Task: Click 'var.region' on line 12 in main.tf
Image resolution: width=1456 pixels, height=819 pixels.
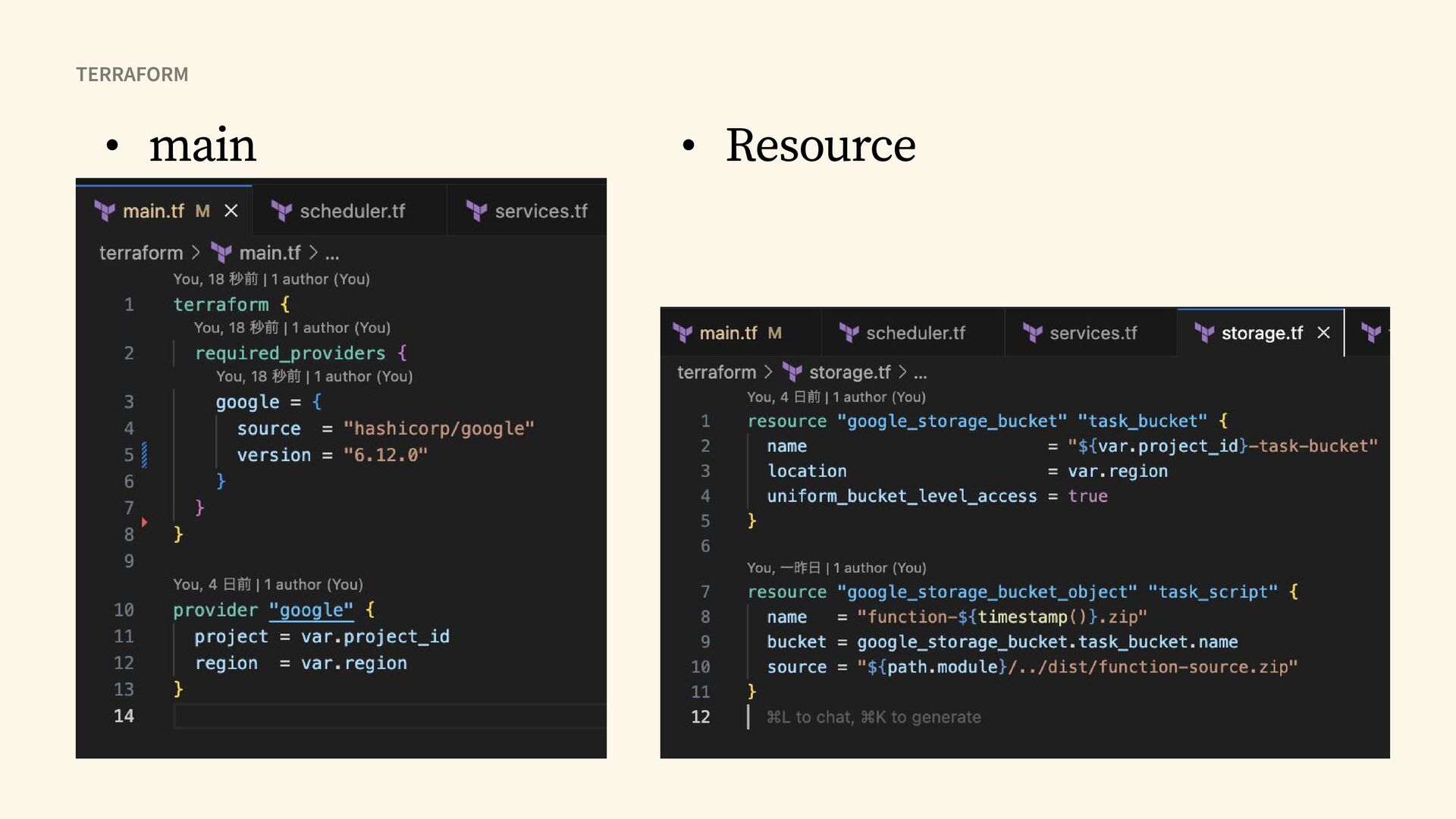Action: pos(354,664)
